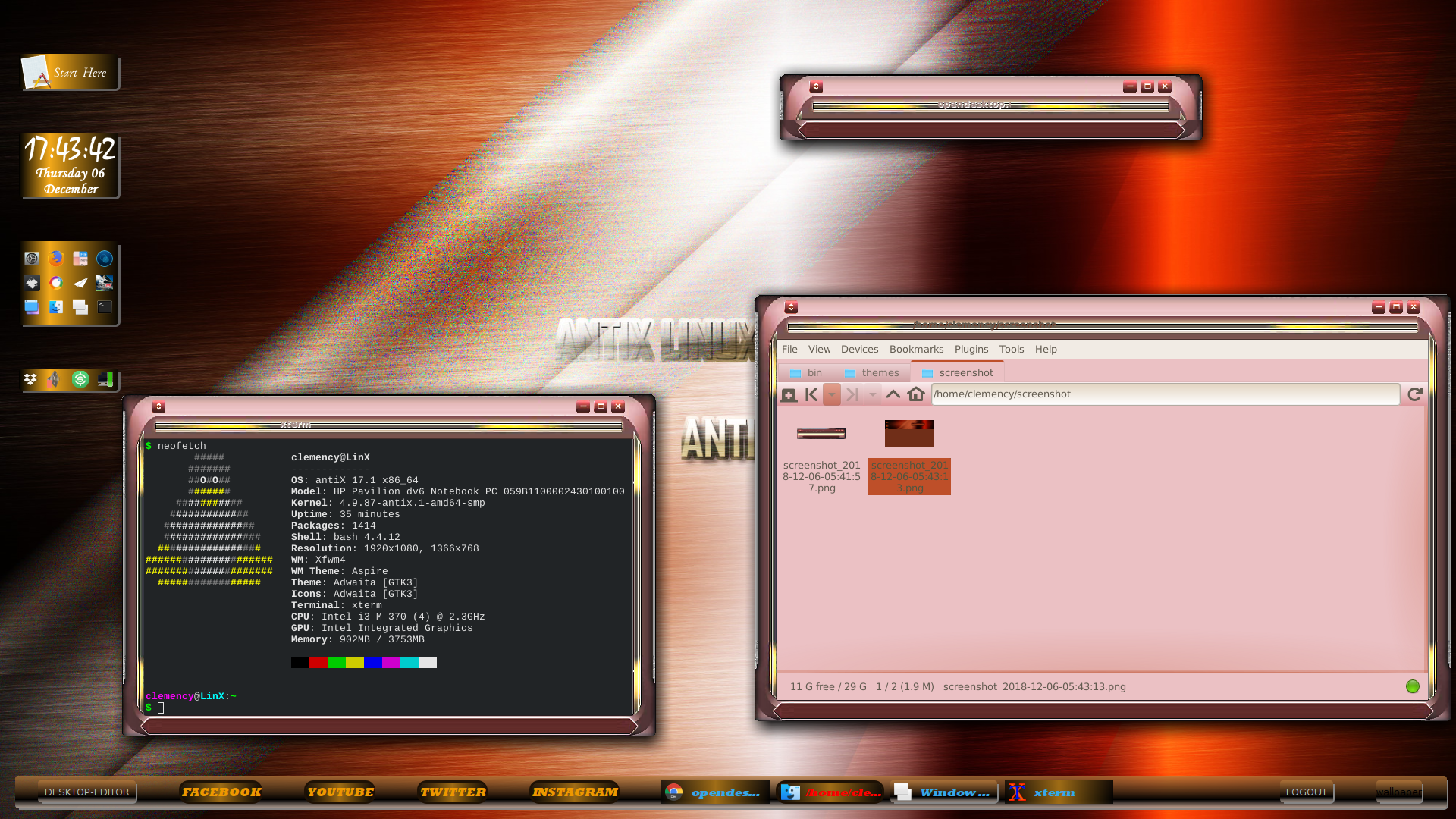Open the file menu document icon launcher
1456x819 pixels.
[x=80, y=259]
